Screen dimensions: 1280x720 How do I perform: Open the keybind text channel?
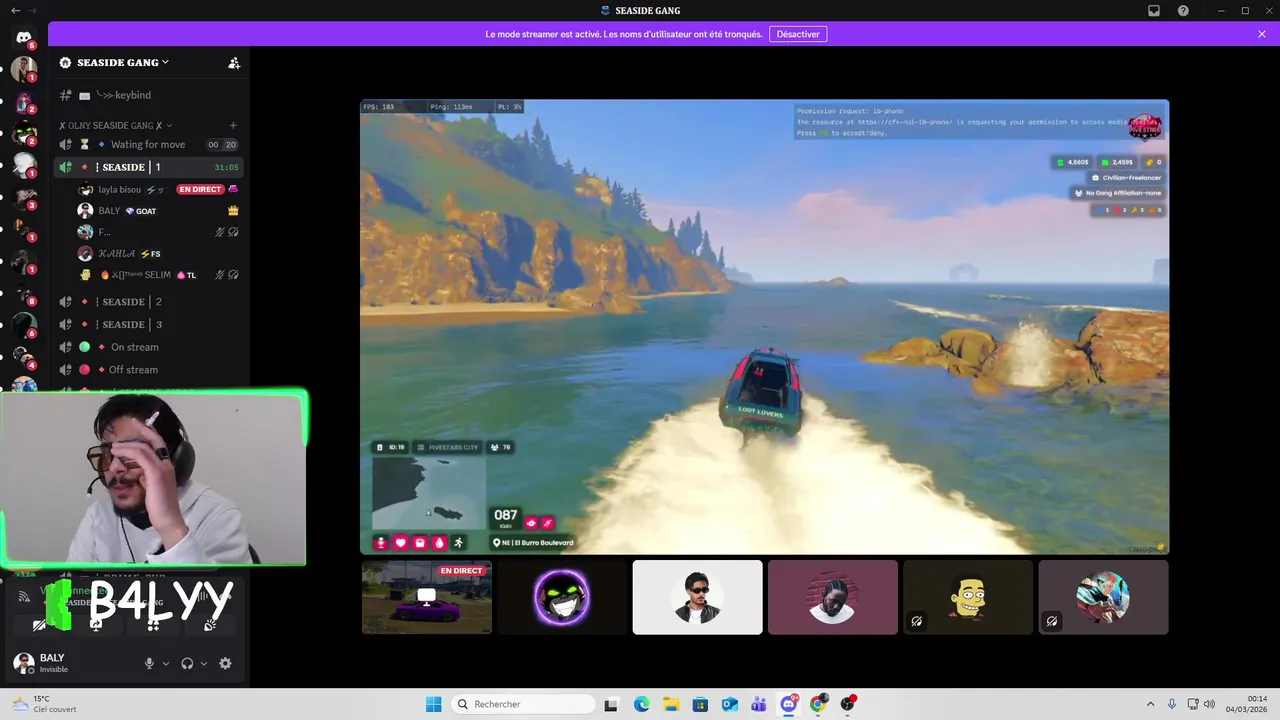[x=148, y=95]
